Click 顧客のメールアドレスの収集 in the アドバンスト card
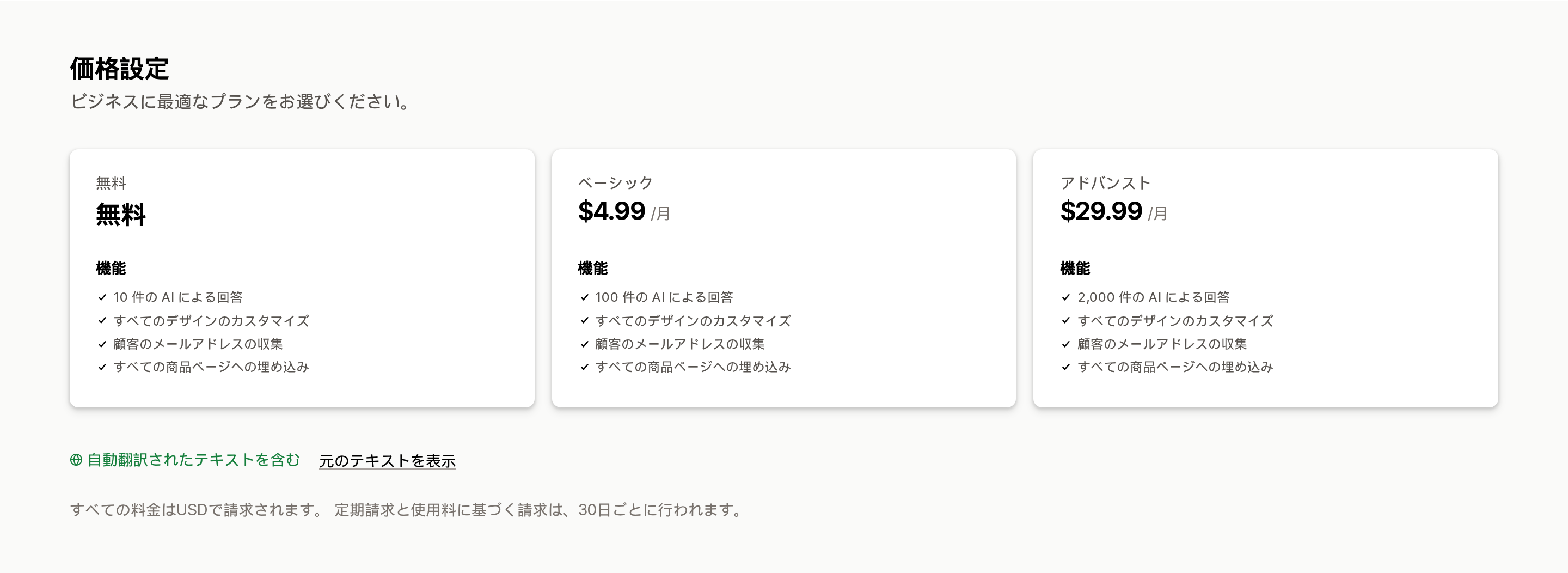The image size is (1568, 573). click(x=1162, y=344)
